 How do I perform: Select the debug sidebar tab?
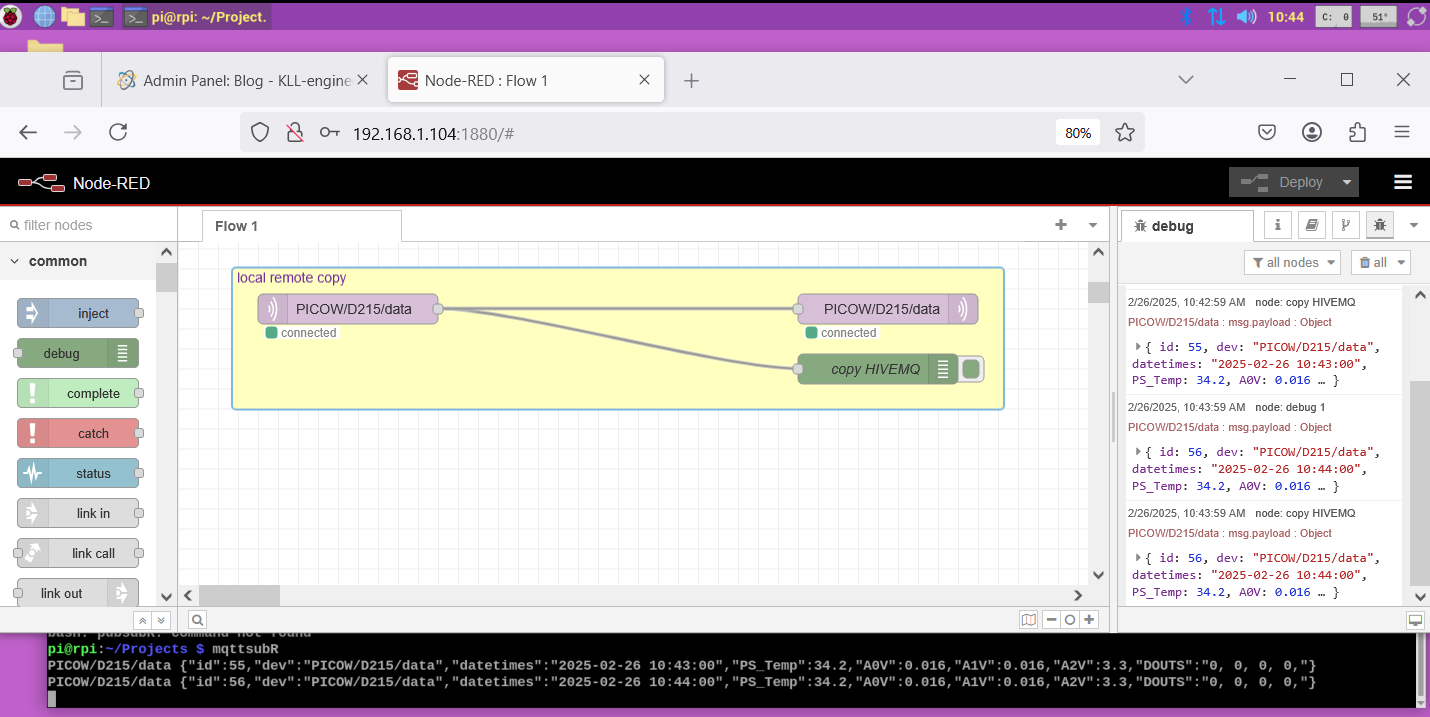[1187, 226]
